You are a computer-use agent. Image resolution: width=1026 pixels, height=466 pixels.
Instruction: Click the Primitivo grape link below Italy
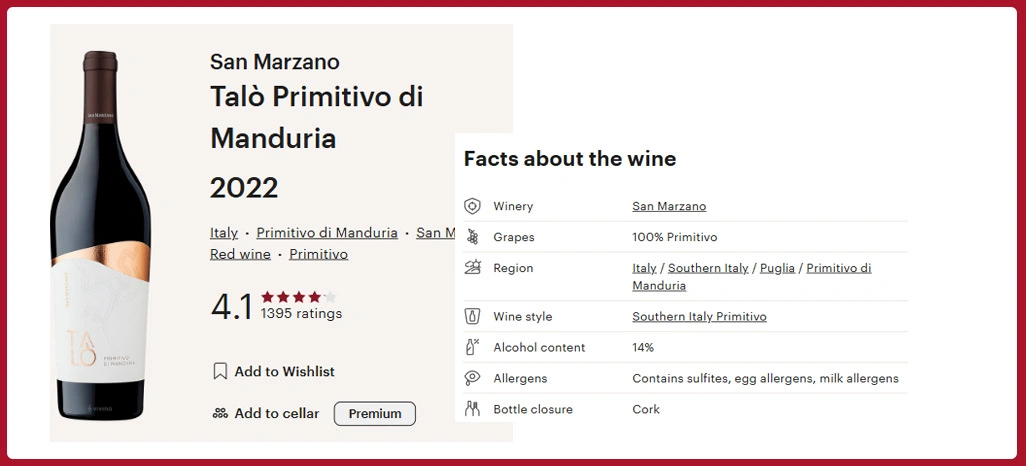pos(319,254)
